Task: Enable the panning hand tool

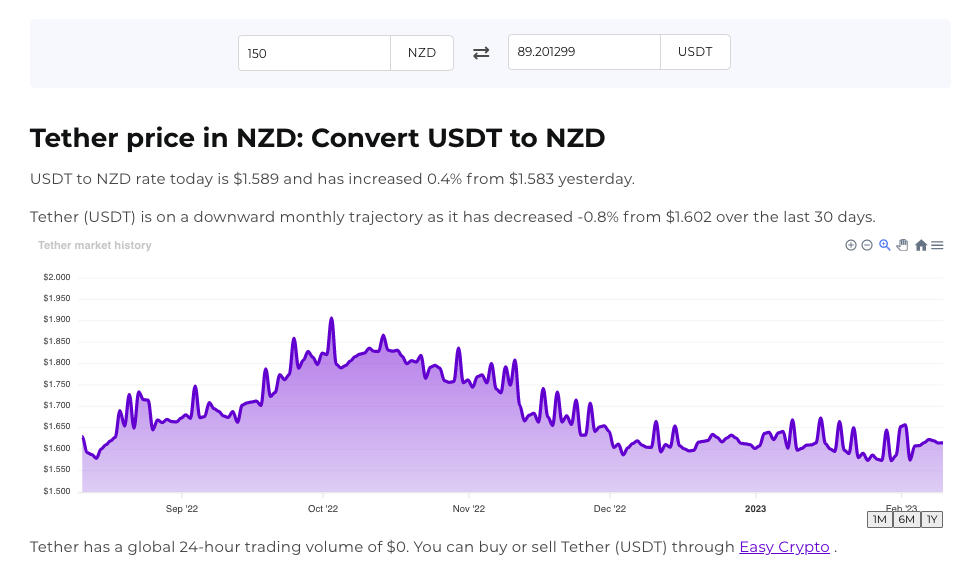Action: 902,245
